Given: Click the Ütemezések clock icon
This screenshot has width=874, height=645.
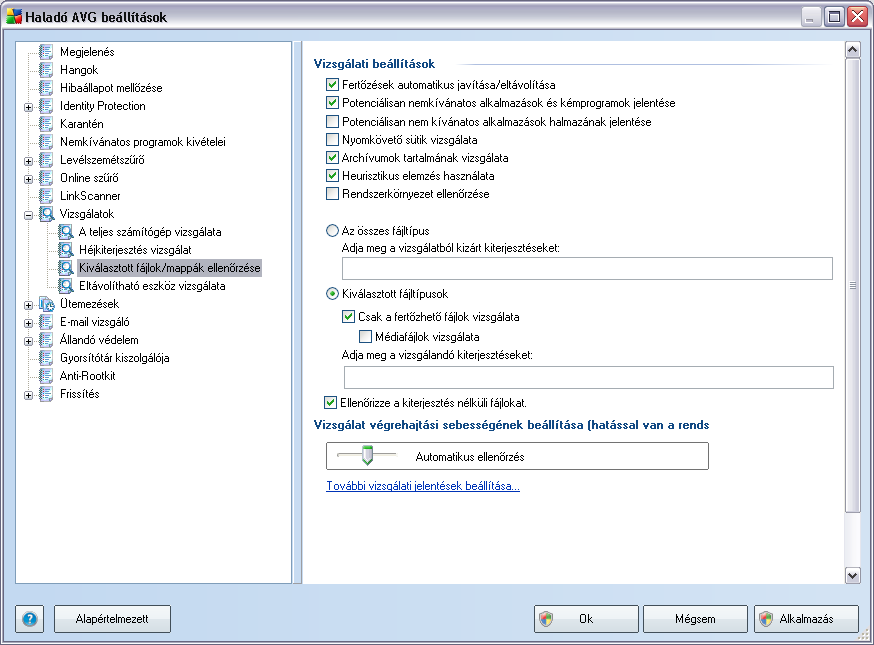Looking at the screenshot, I should pos(46,304).
